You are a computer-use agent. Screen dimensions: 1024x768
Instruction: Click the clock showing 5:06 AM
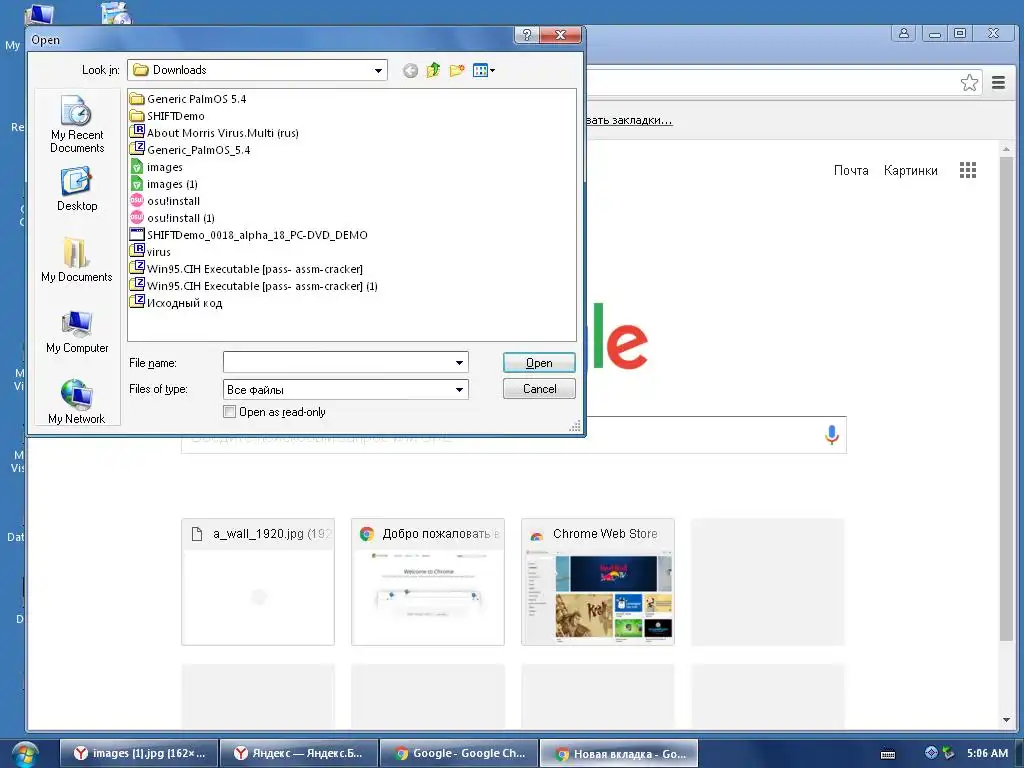click(987, 754)
